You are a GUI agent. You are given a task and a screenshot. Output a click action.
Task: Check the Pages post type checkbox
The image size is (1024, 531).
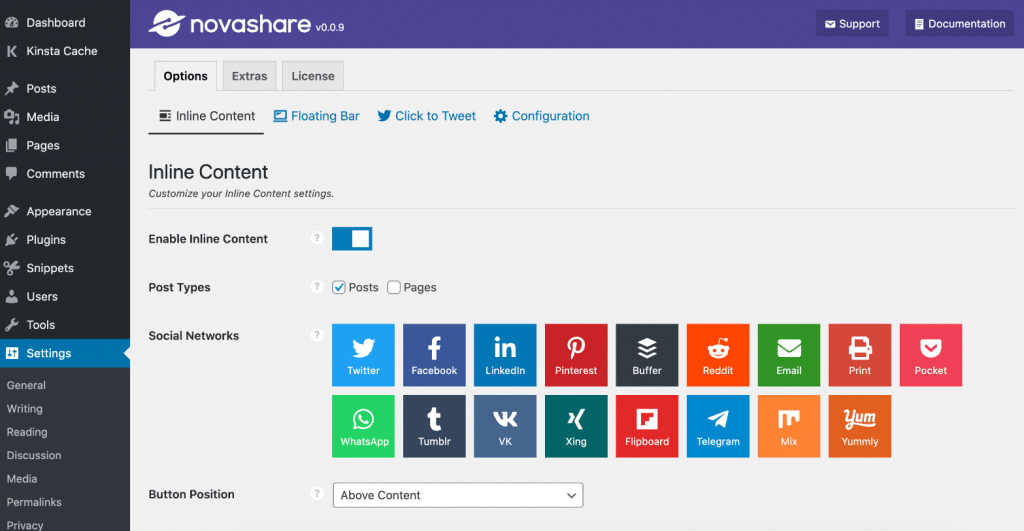[x=394, y=287]
